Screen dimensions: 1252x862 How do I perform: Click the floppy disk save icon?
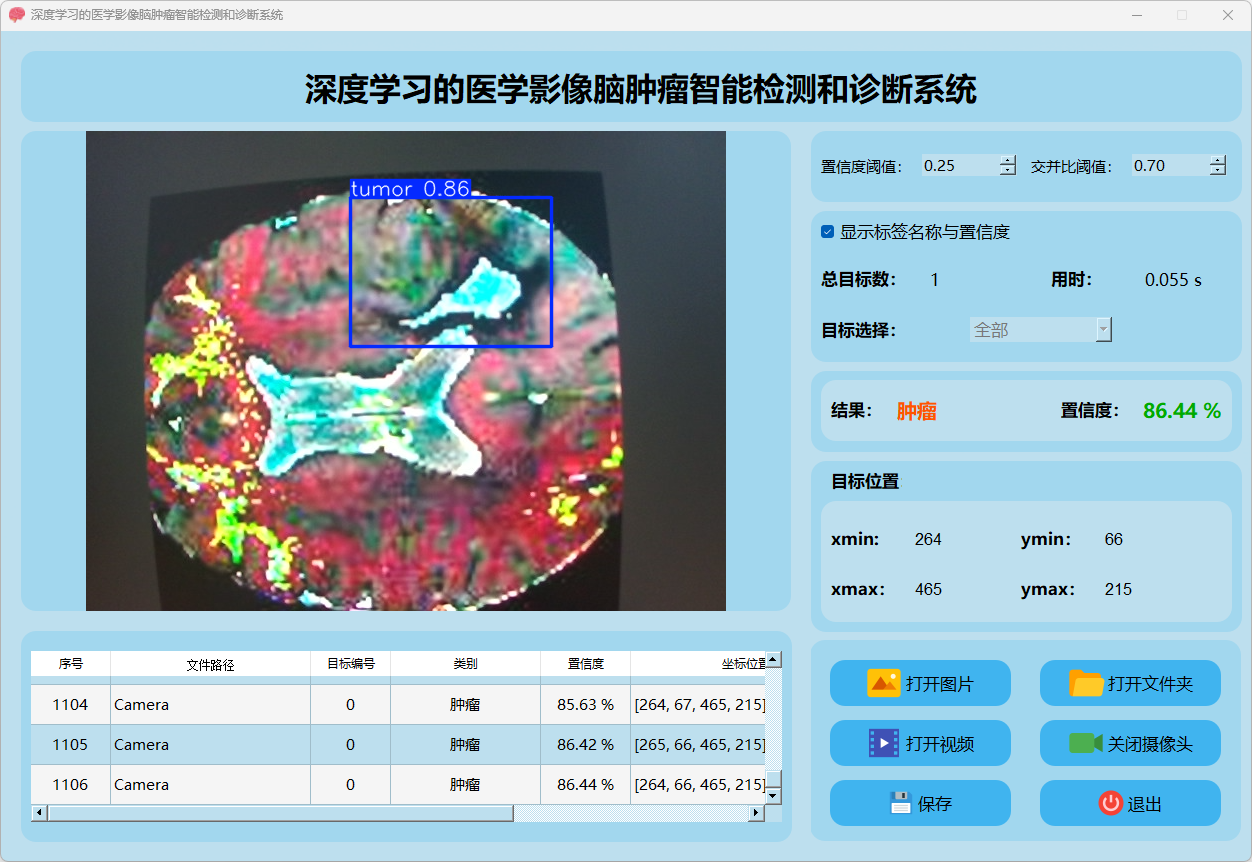(x=901, y=803)
